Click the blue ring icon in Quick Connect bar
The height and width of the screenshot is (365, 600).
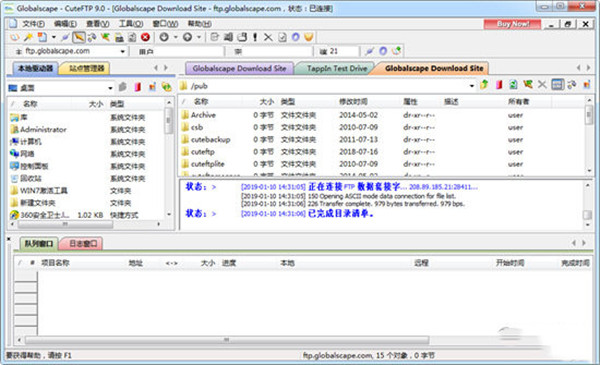[x=383, y=51]
